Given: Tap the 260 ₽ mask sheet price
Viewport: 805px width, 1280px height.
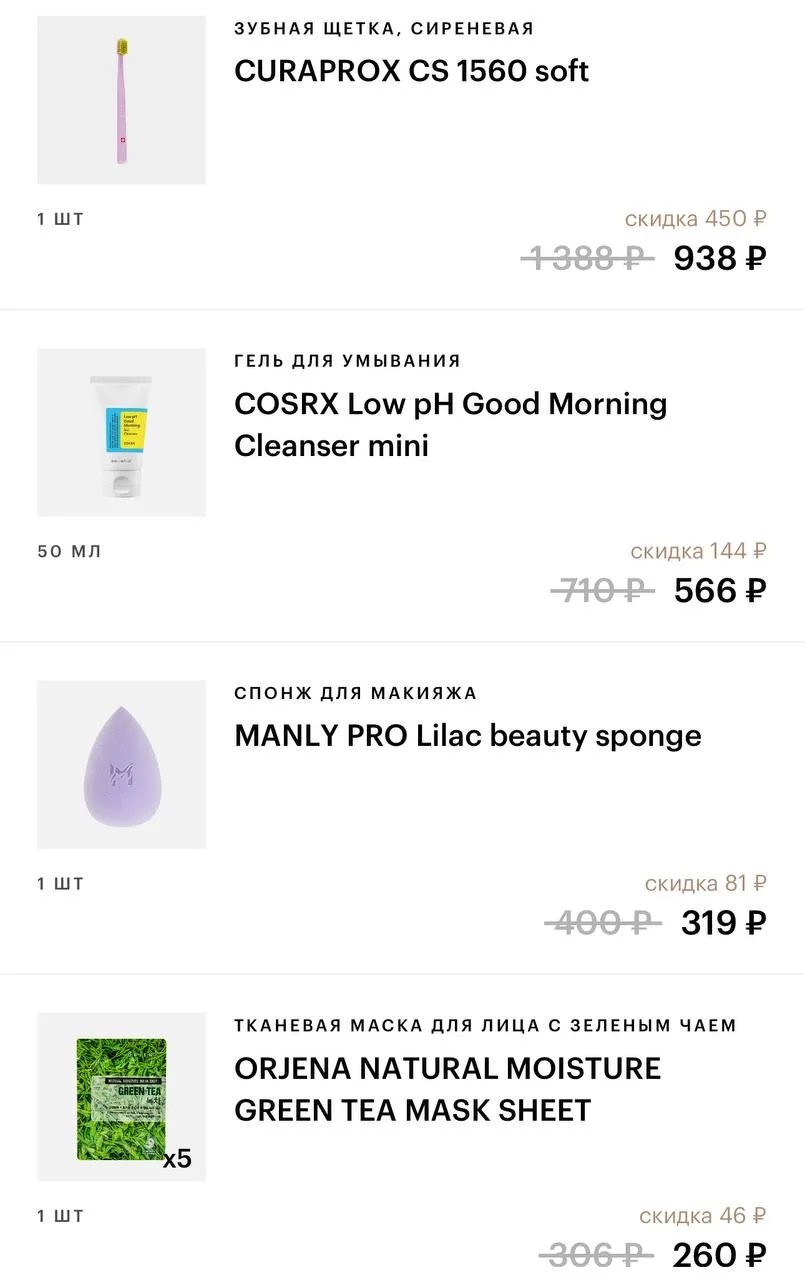Looking at the screenshot, I should pos(719,1254).
